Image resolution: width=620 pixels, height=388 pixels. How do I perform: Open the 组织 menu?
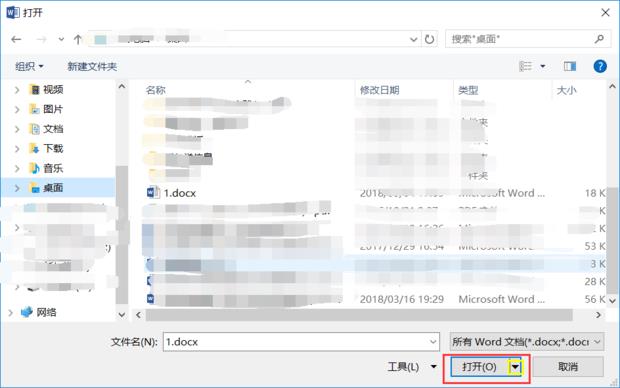(x=29, y=66)
